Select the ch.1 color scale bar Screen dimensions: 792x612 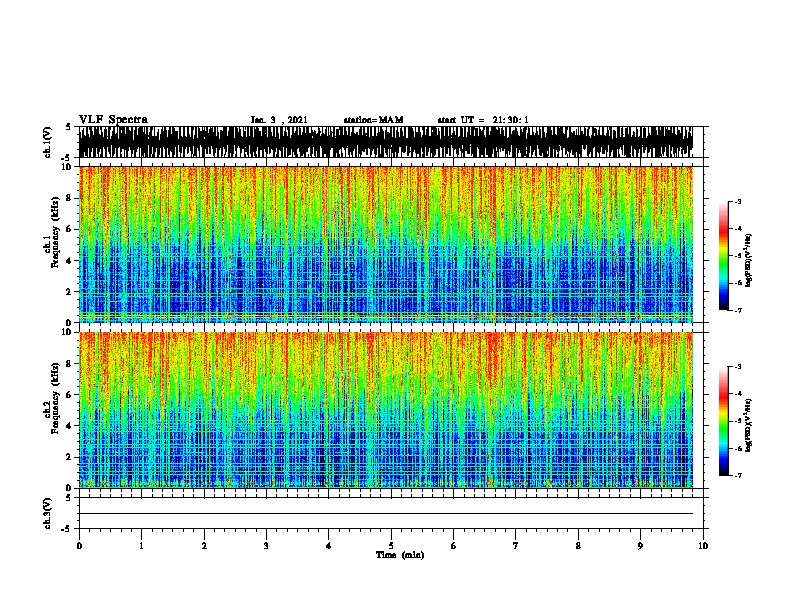point(724,256)
